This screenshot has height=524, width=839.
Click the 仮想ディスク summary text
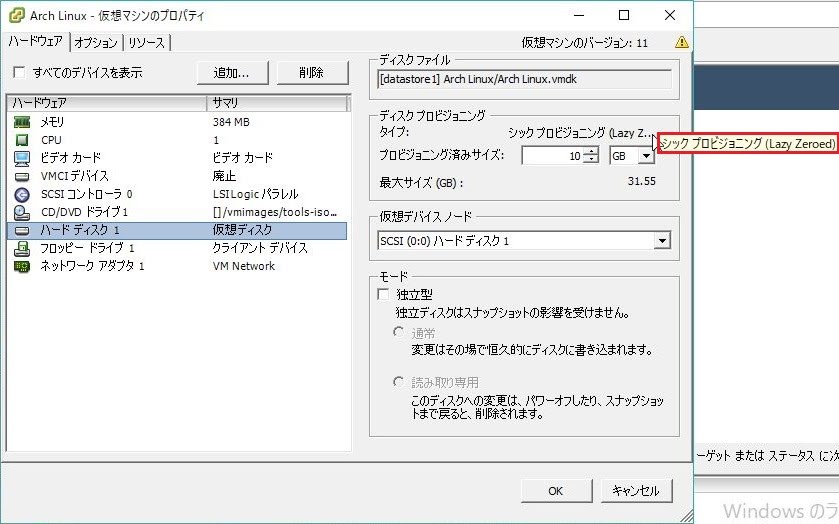pyautogui.click(x=242, y=230)
